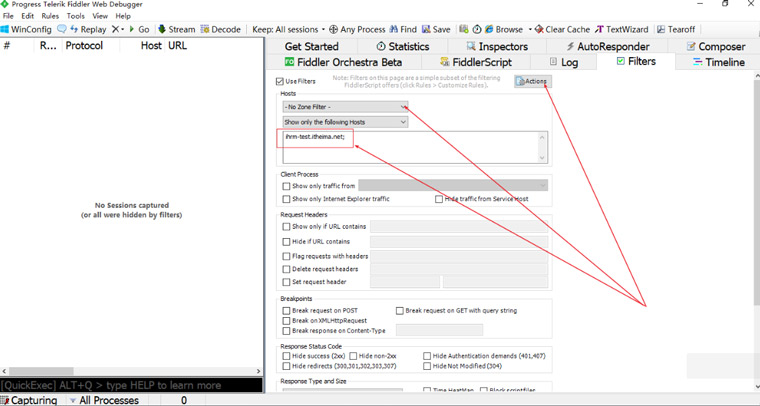The width and height of the screenshot is (760, 406).
Task: Open the Tools menu
Action: pos(76,16)
